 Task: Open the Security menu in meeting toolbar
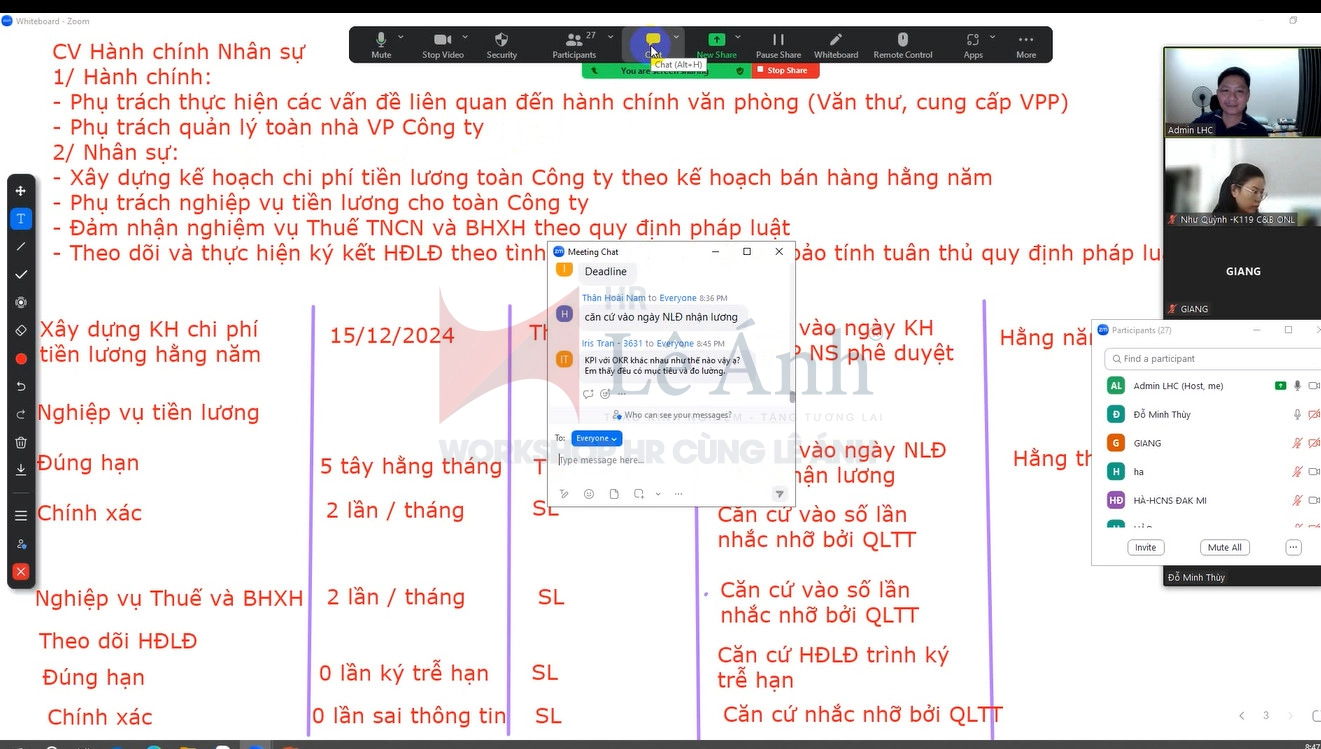501,44
